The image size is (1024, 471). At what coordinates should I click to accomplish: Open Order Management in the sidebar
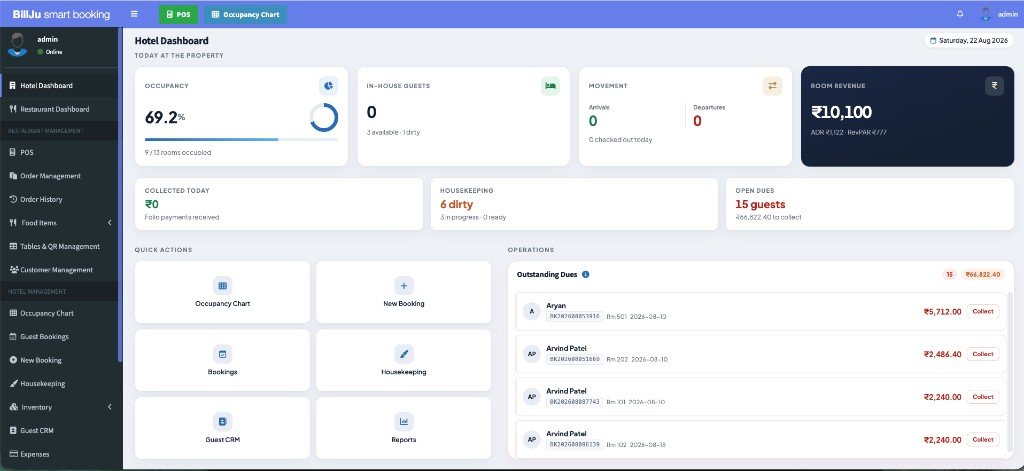[60, 176]
